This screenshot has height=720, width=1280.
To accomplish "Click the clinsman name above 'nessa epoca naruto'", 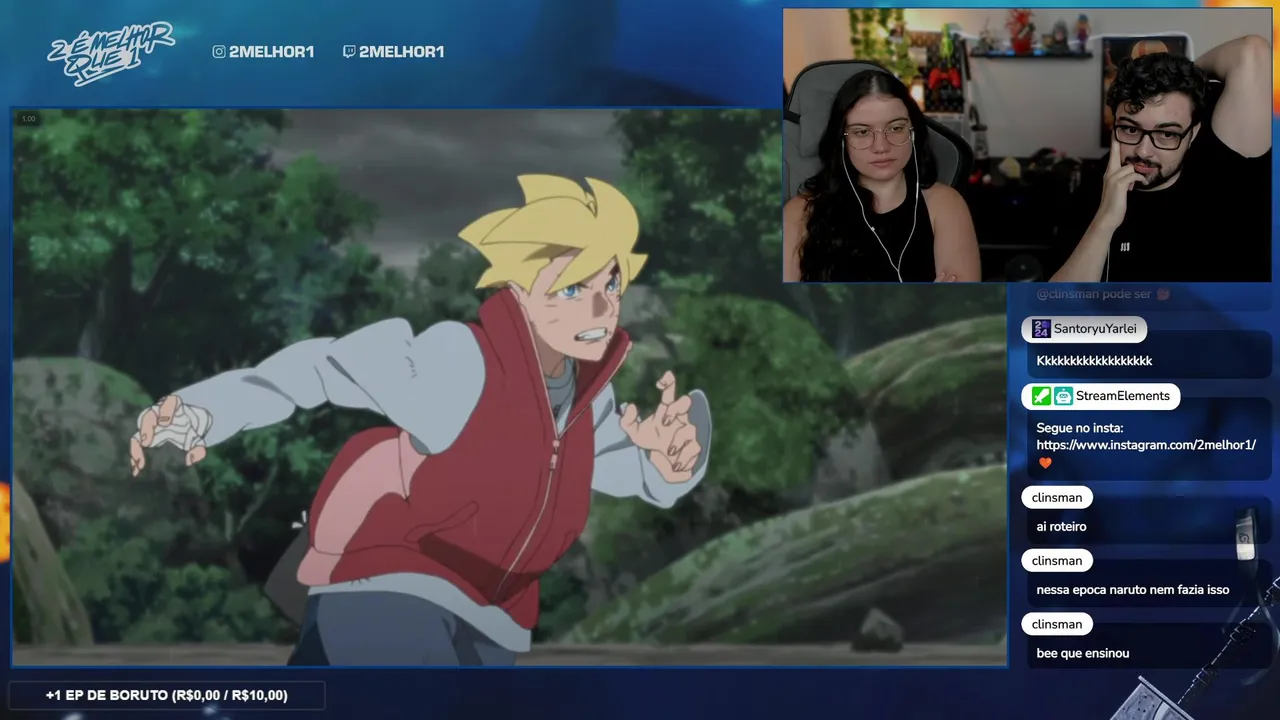I will pos(1057,560).
